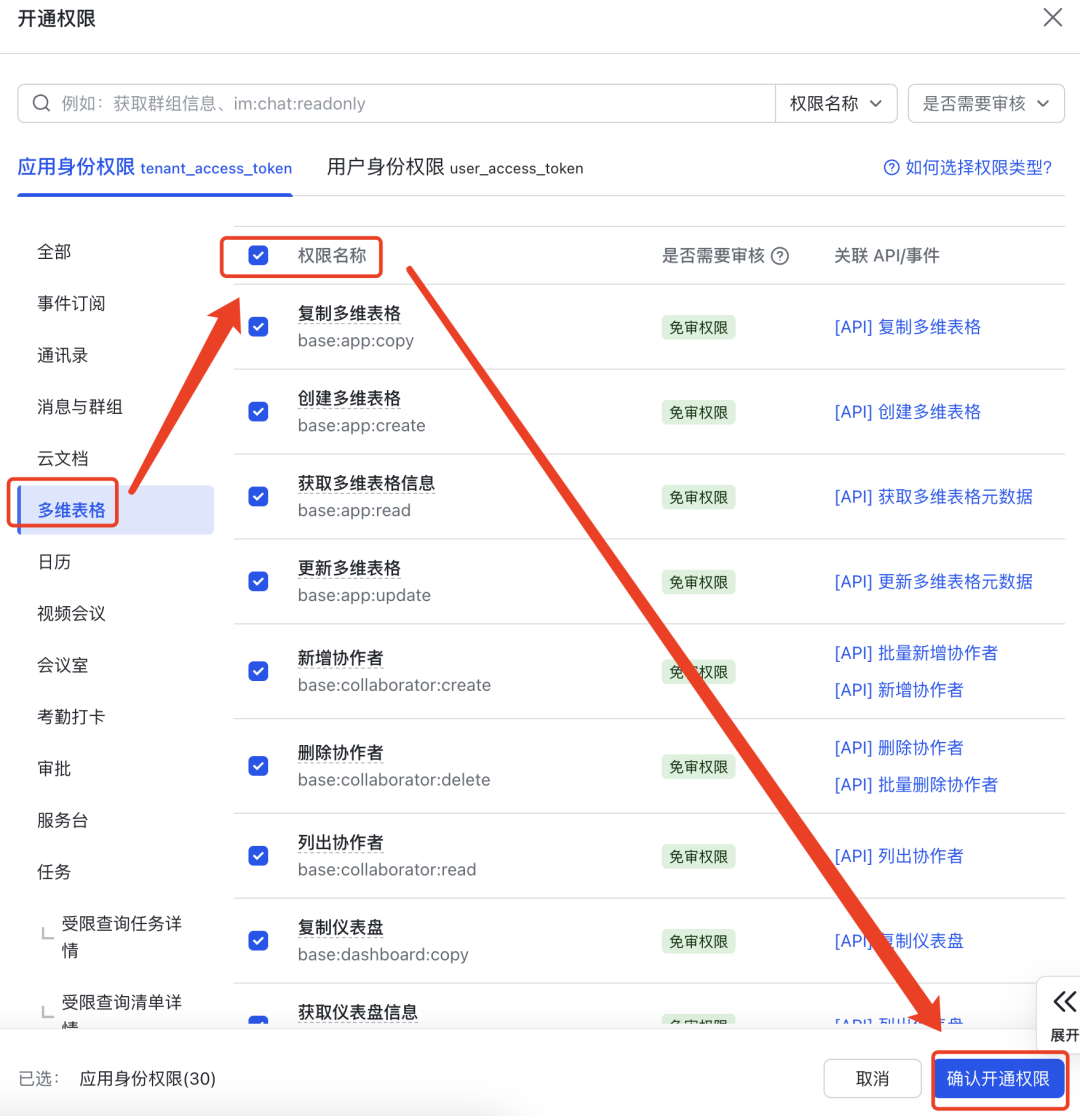Open the 权限名称 search type dropdown
Image resolution: width=1080 pixels, height=1116 pixels.
[x=836, y=103]
